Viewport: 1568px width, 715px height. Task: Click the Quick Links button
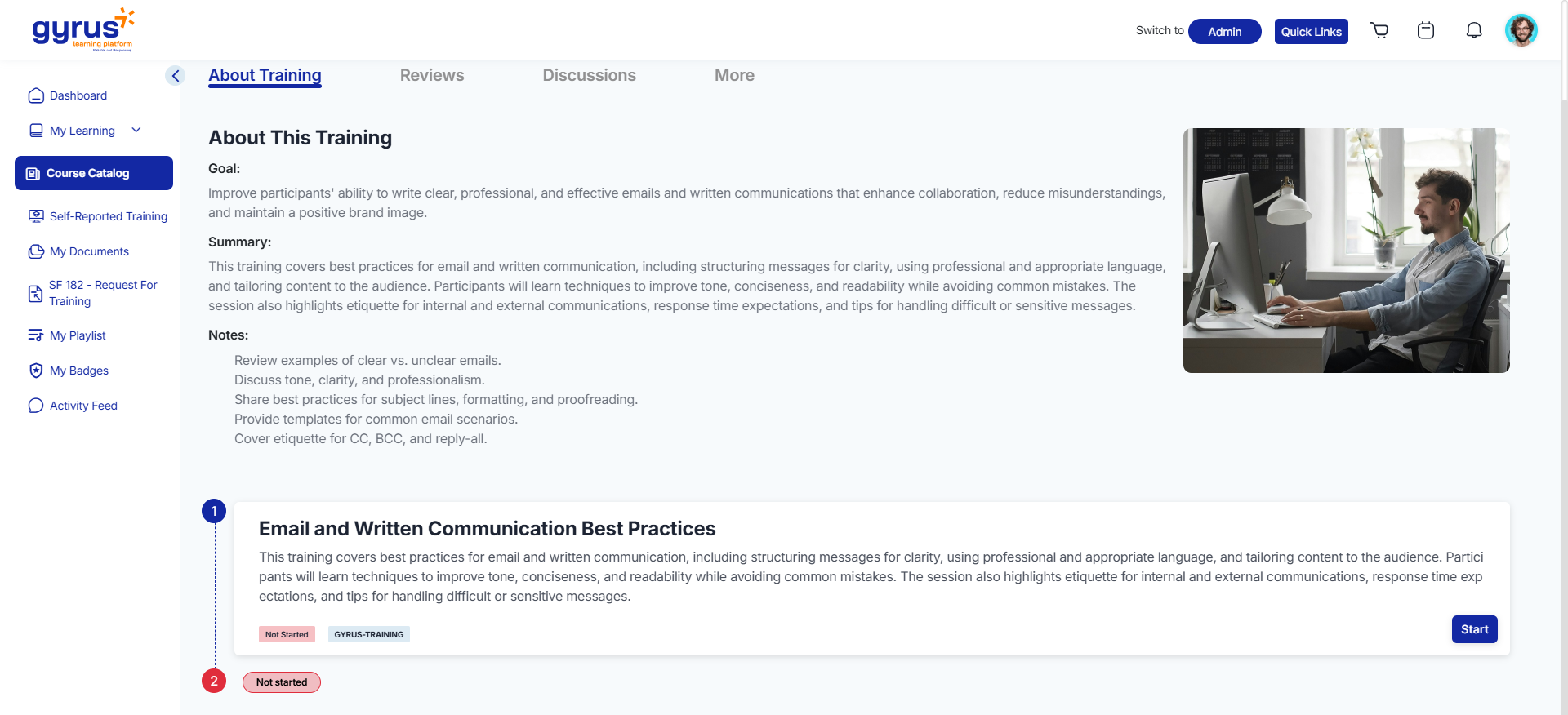[x=1311, y=32]
